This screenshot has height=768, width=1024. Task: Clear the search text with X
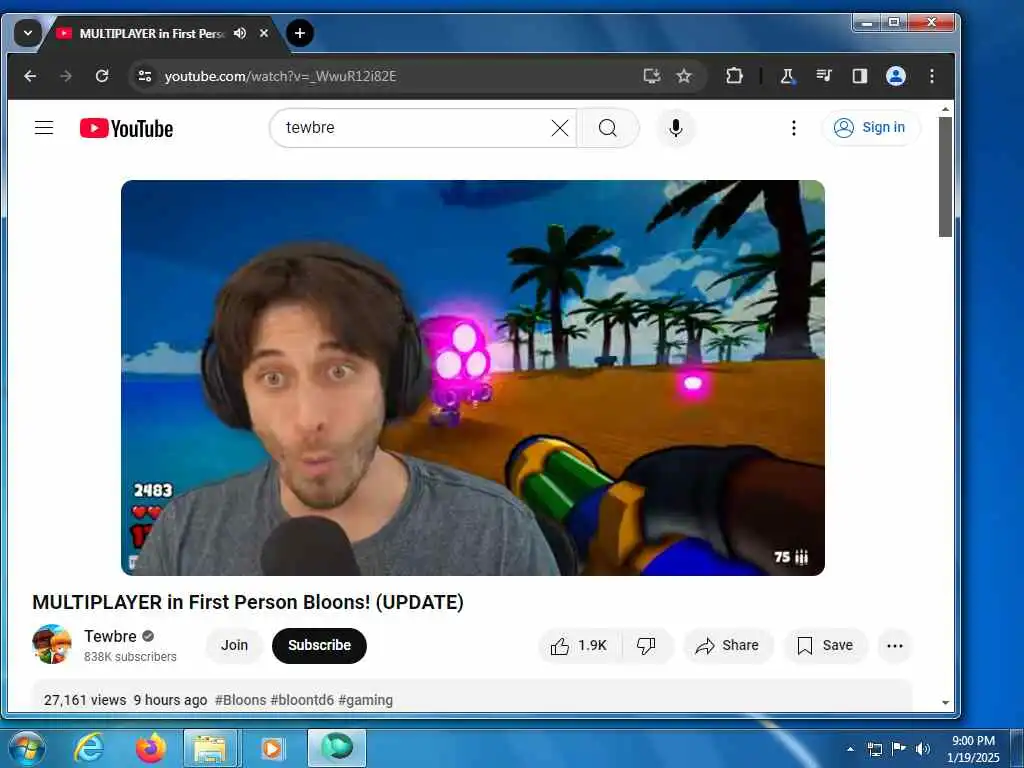click(560, 128)
